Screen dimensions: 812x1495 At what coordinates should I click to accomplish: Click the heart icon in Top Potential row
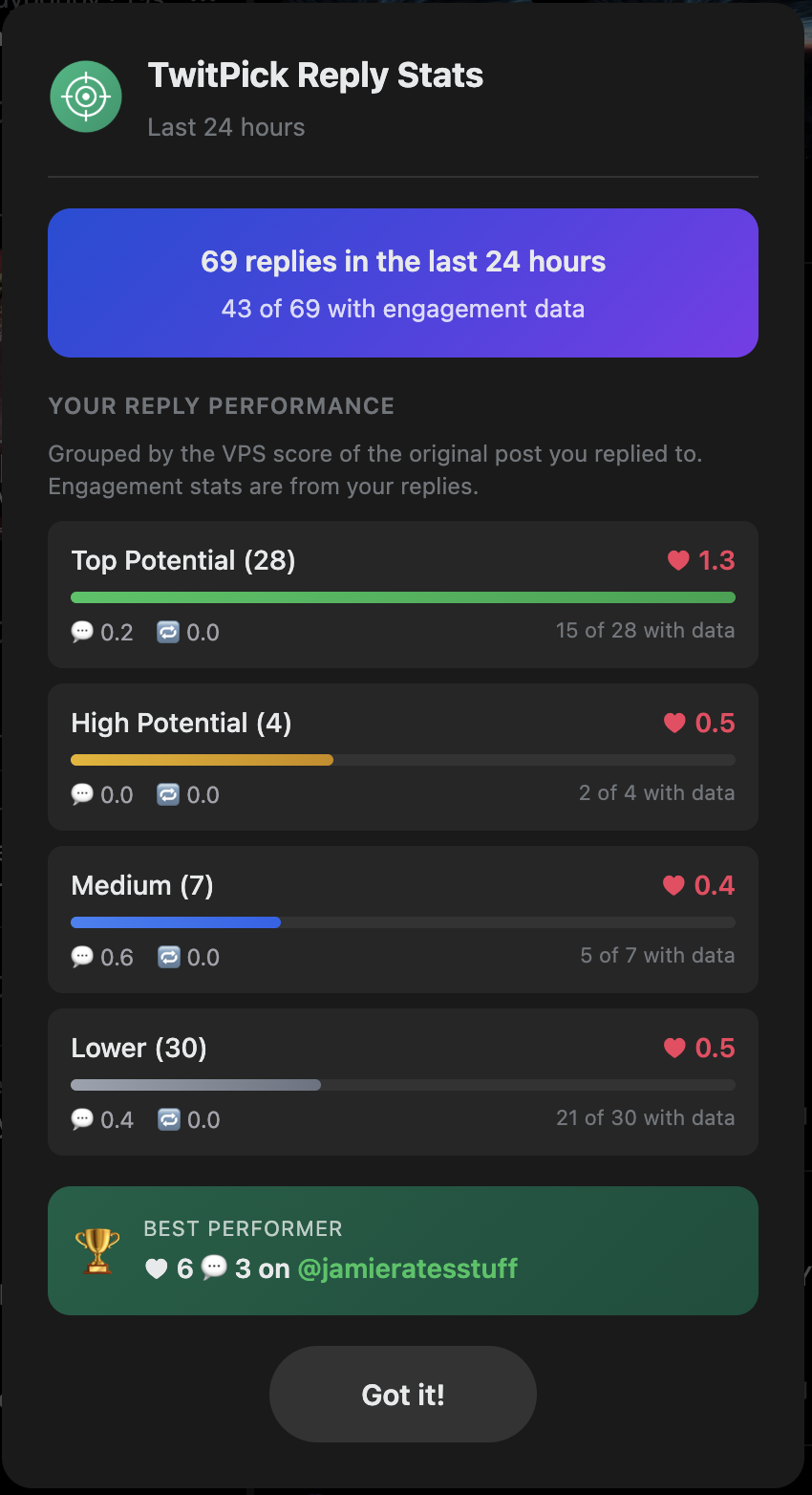(678, 561)
